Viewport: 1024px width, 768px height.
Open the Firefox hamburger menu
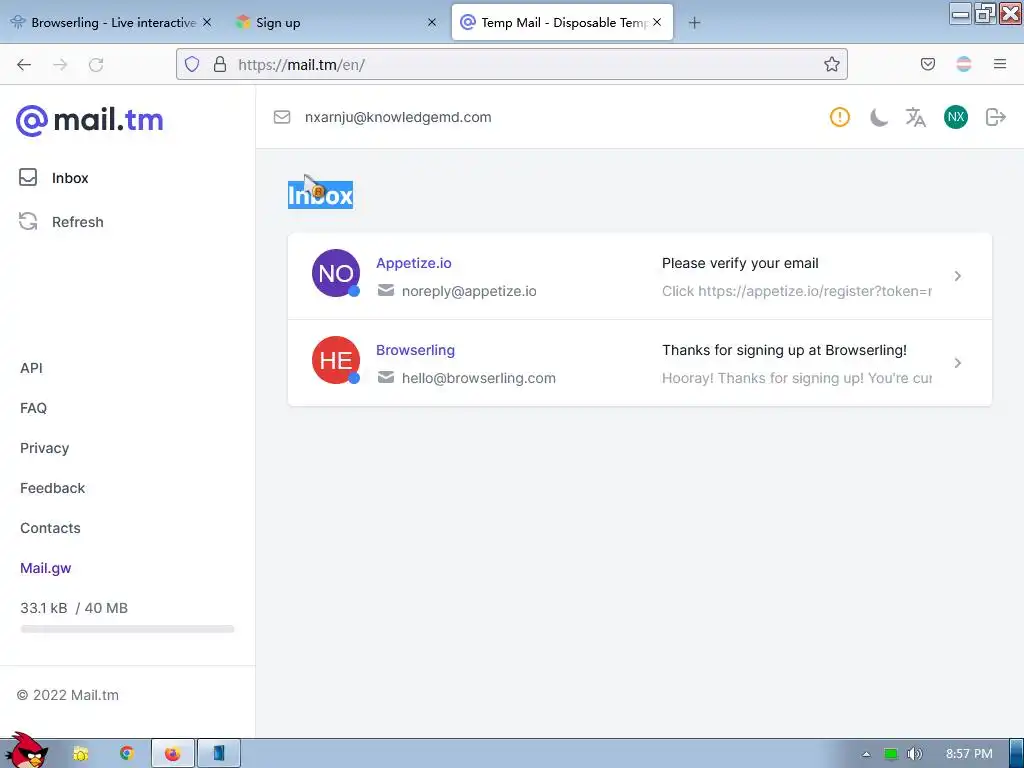pos(1000,64)
